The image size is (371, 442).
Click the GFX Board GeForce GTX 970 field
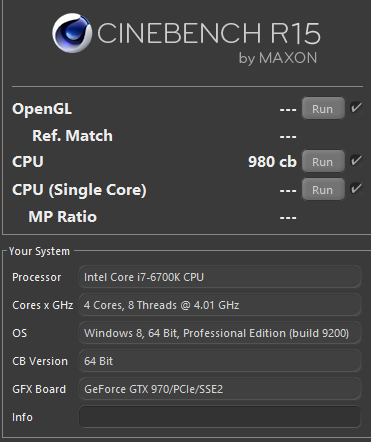coord(220,389)
